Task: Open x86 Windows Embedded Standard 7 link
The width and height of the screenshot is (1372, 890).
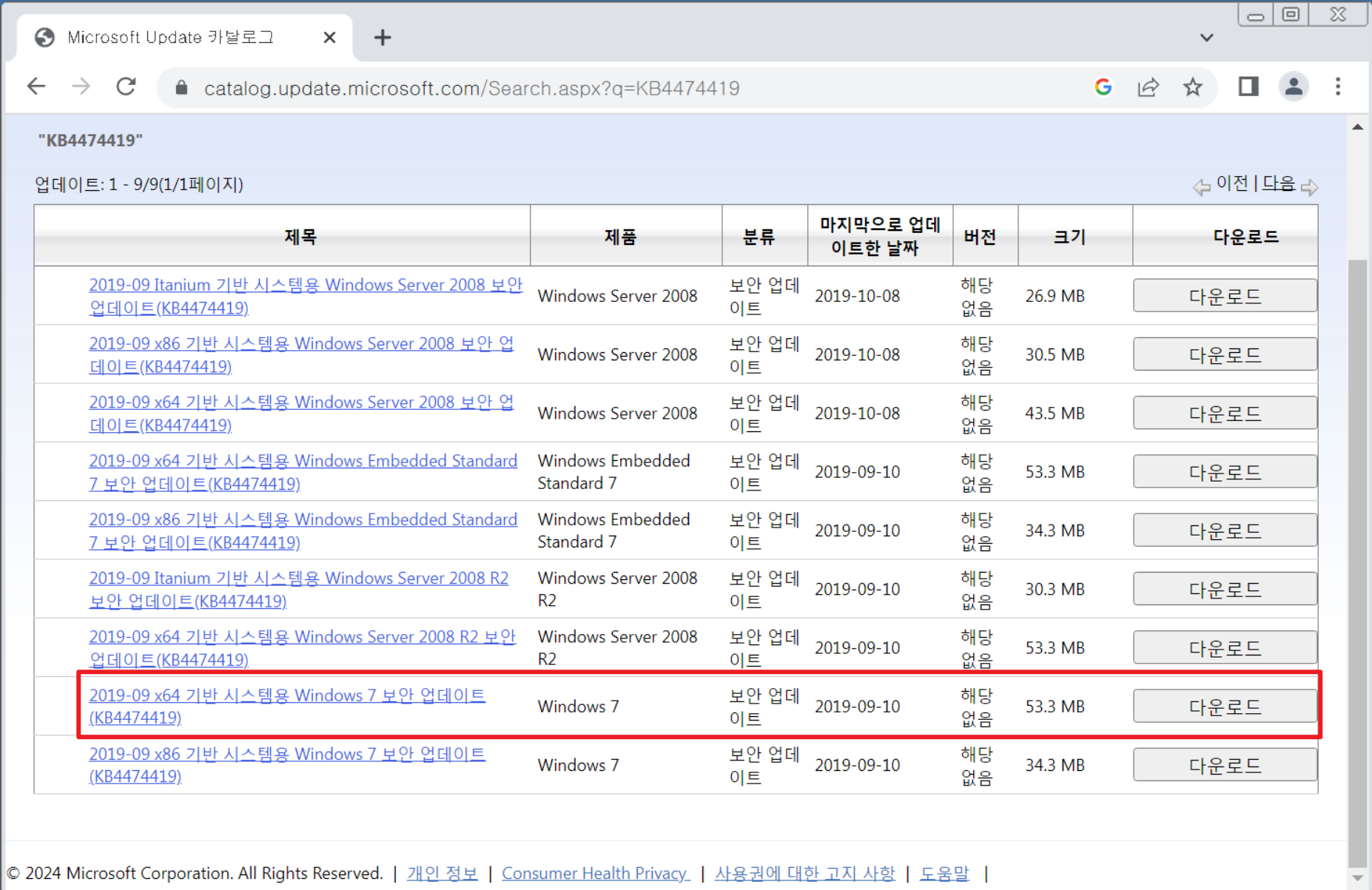Action: click(x=303, y=530)
